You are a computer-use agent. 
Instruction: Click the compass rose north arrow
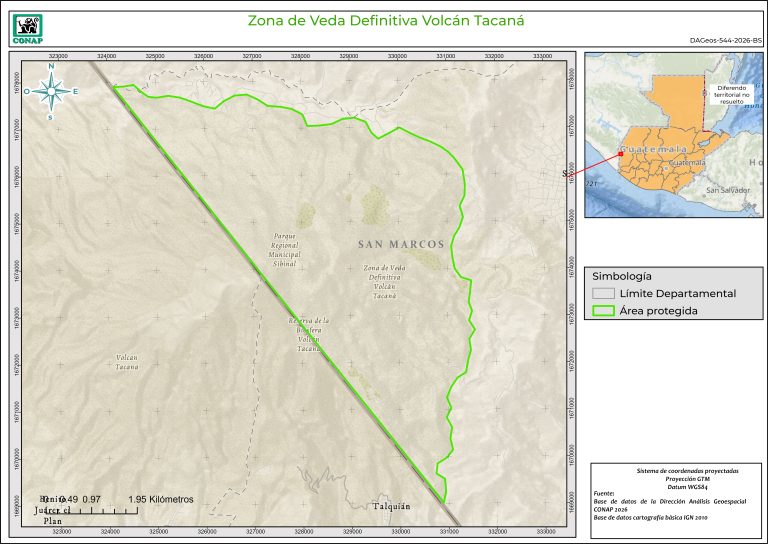pos(50,91)
